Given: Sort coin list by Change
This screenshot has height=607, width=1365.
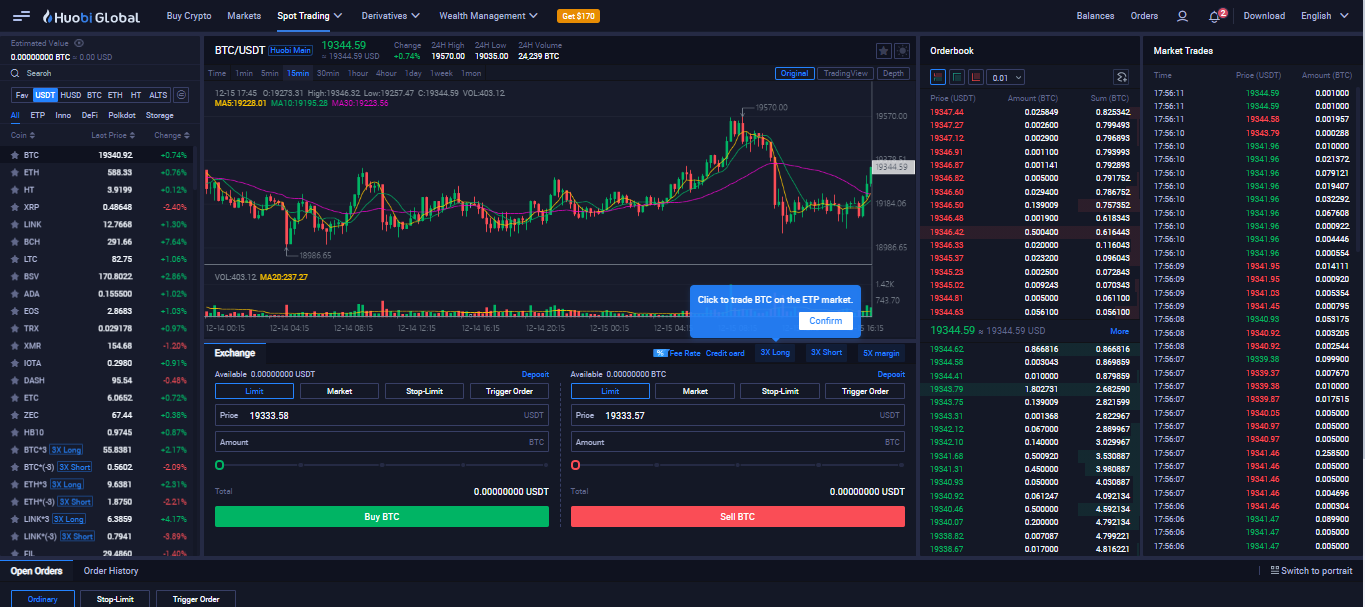Looking at the screenshot, I should tap(170, 135).
